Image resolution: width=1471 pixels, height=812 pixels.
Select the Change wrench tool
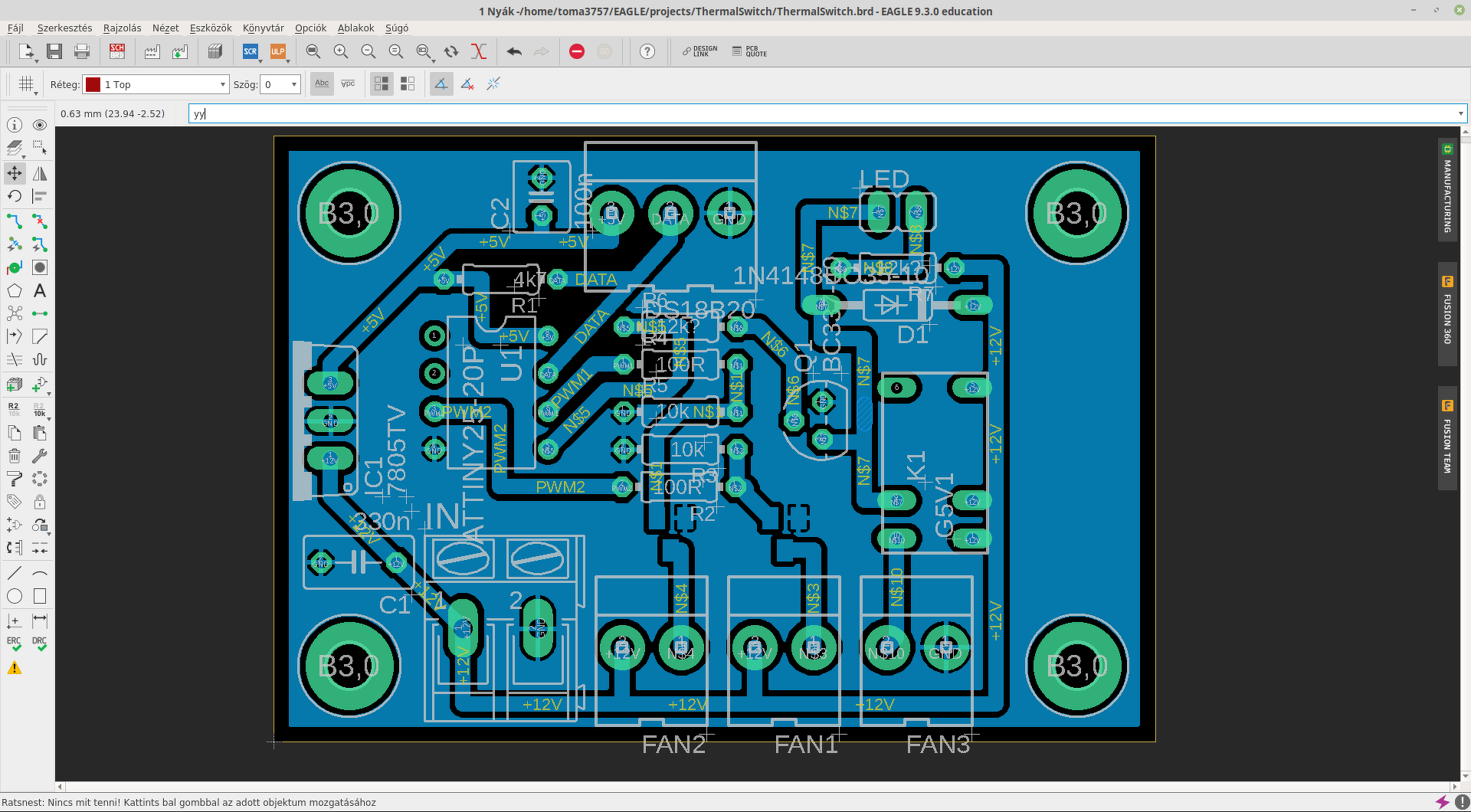tap(40, 456)
